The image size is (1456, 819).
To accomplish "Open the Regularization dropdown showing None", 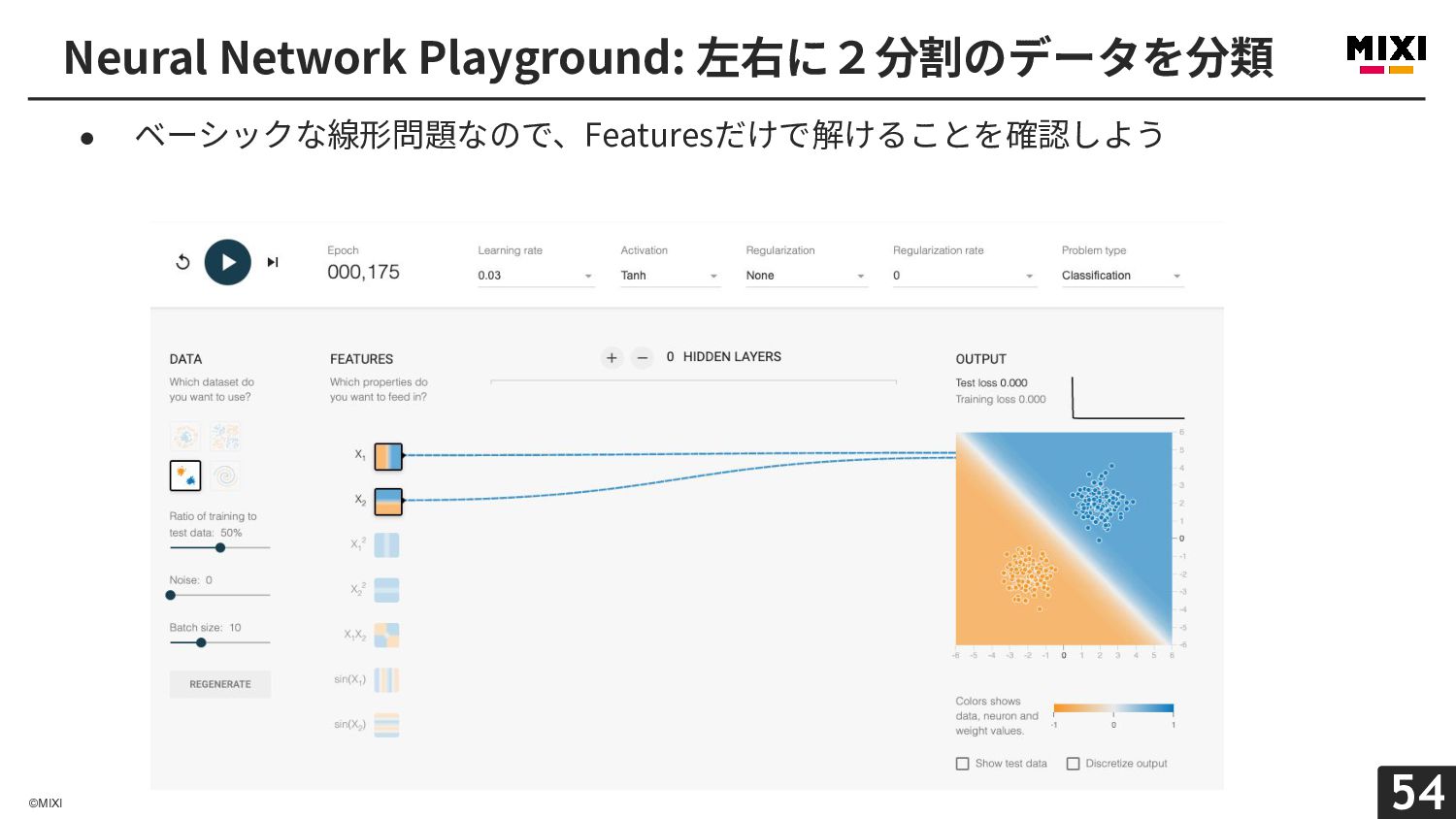I will pyautogui.click(x=806, y=276).
